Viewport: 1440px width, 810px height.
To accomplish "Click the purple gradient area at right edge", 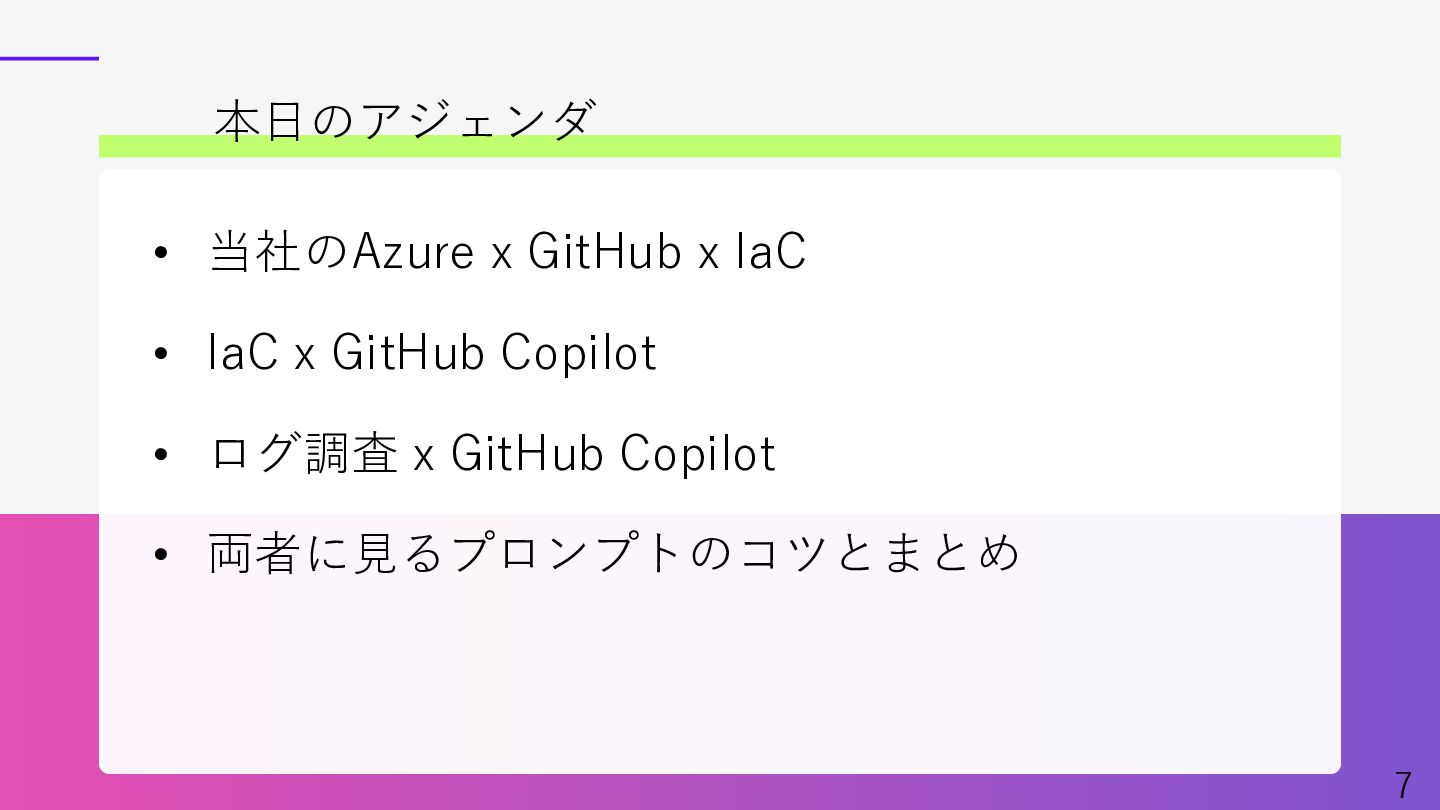I will pyautogui.click(x=1390, y=640).
